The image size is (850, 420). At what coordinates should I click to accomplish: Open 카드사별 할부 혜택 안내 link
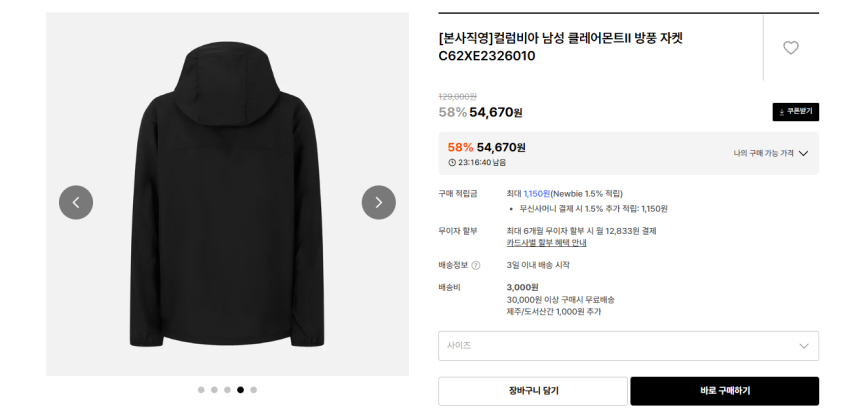[546, 243]
